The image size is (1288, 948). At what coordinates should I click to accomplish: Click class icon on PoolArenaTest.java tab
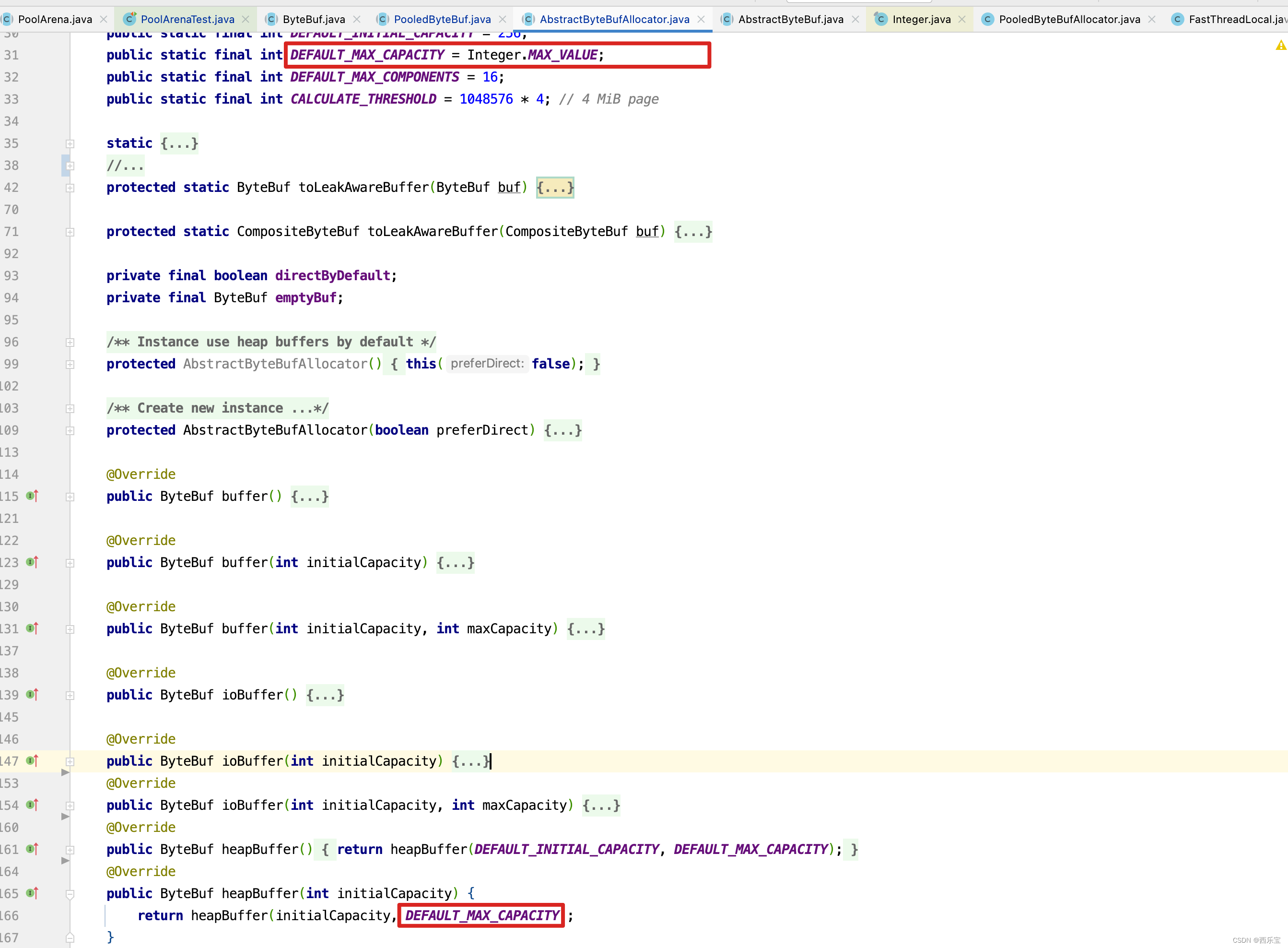(130, 19)
